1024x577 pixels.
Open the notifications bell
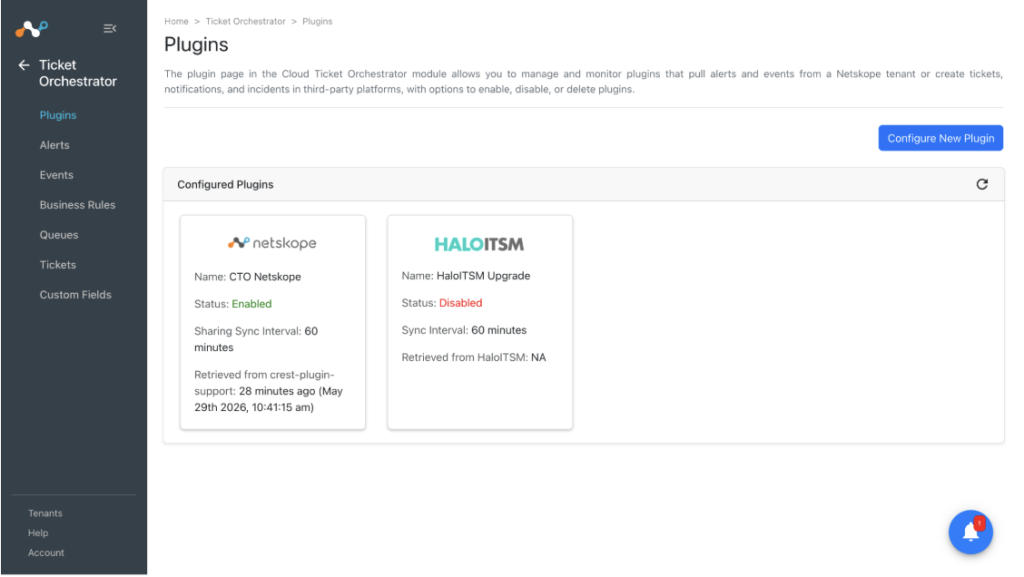coord(970,532)
